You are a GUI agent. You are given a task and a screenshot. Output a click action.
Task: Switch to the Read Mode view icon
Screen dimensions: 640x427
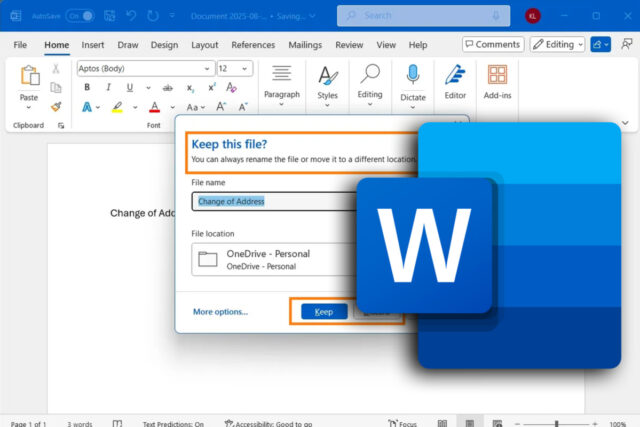tap(442, 424)
